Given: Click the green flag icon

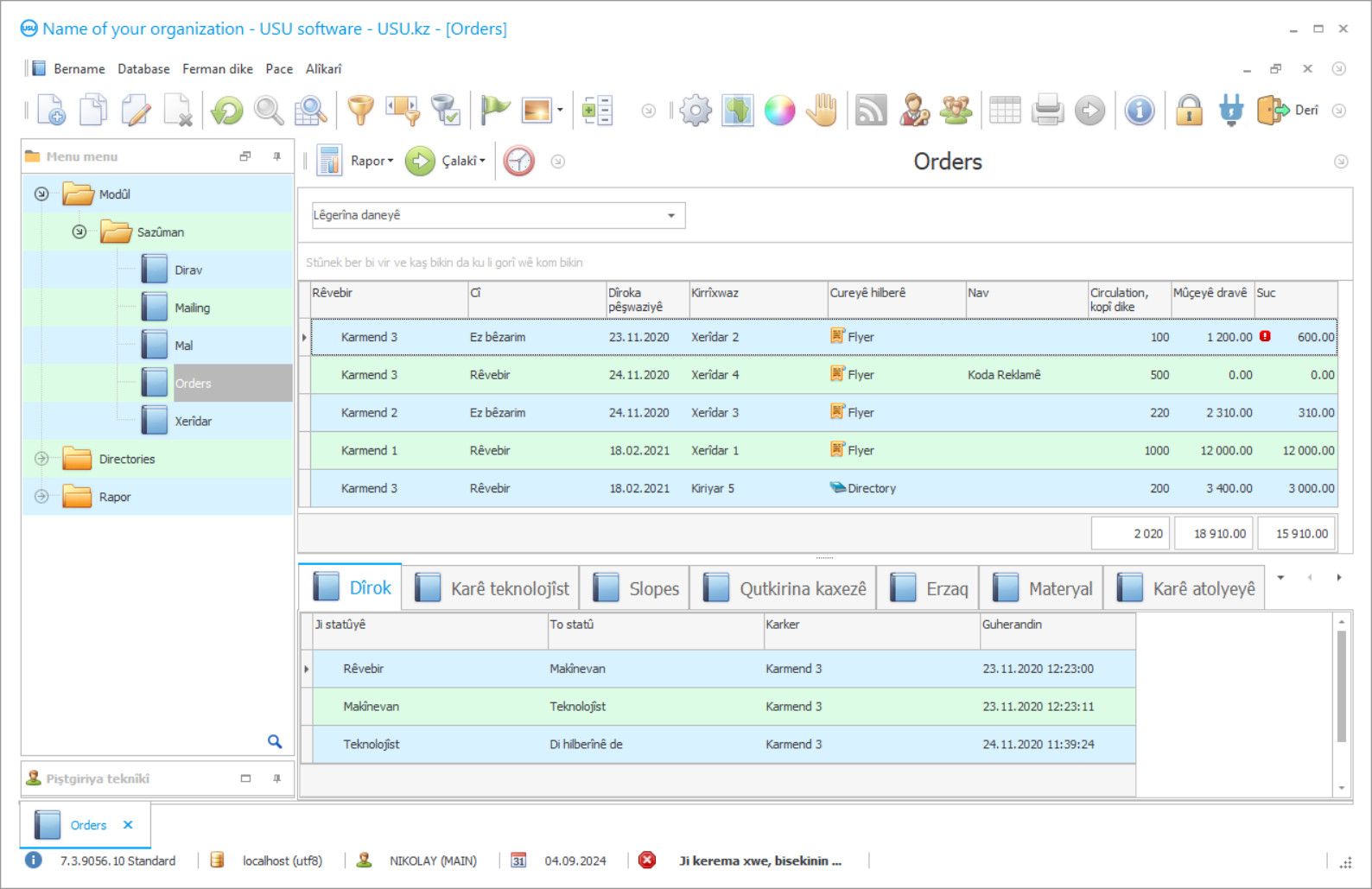Looking at the screenshot, I should 495,111.
